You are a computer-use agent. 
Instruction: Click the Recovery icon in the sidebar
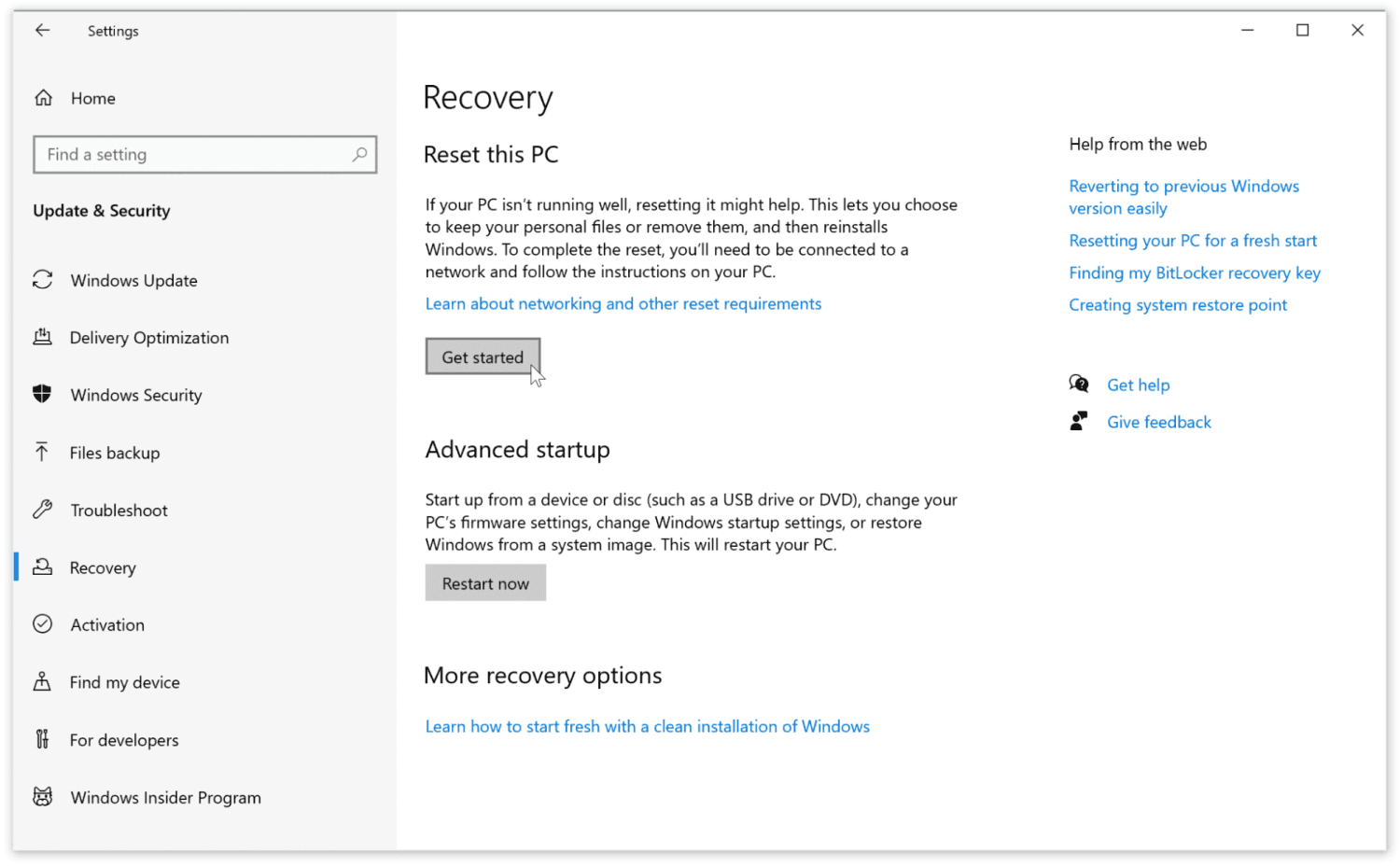[x=43, y=567]
